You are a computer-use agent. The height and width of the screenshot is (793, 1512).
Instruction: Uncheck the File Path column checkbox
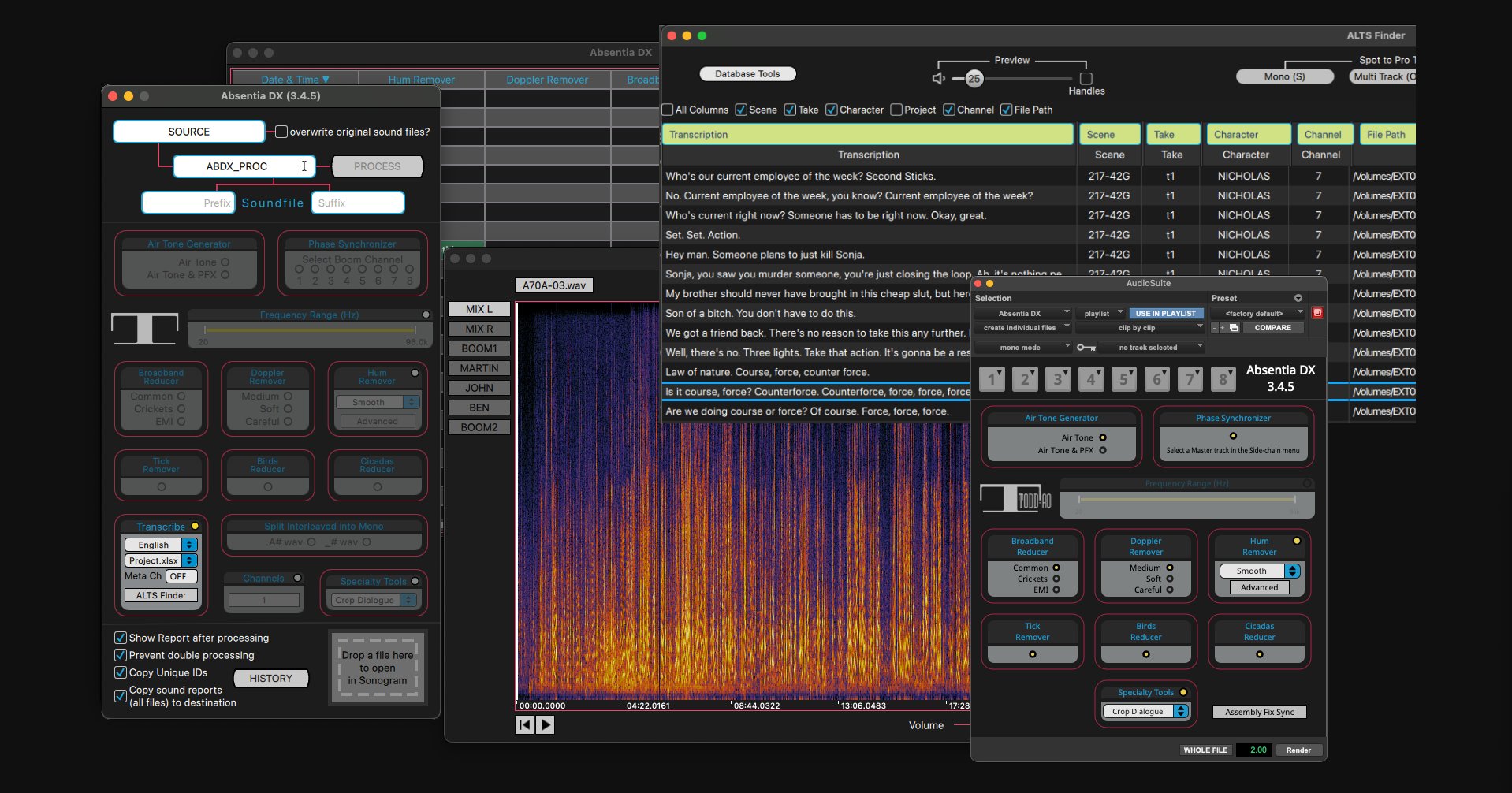pyautogui.click(x=1007, y=110)
